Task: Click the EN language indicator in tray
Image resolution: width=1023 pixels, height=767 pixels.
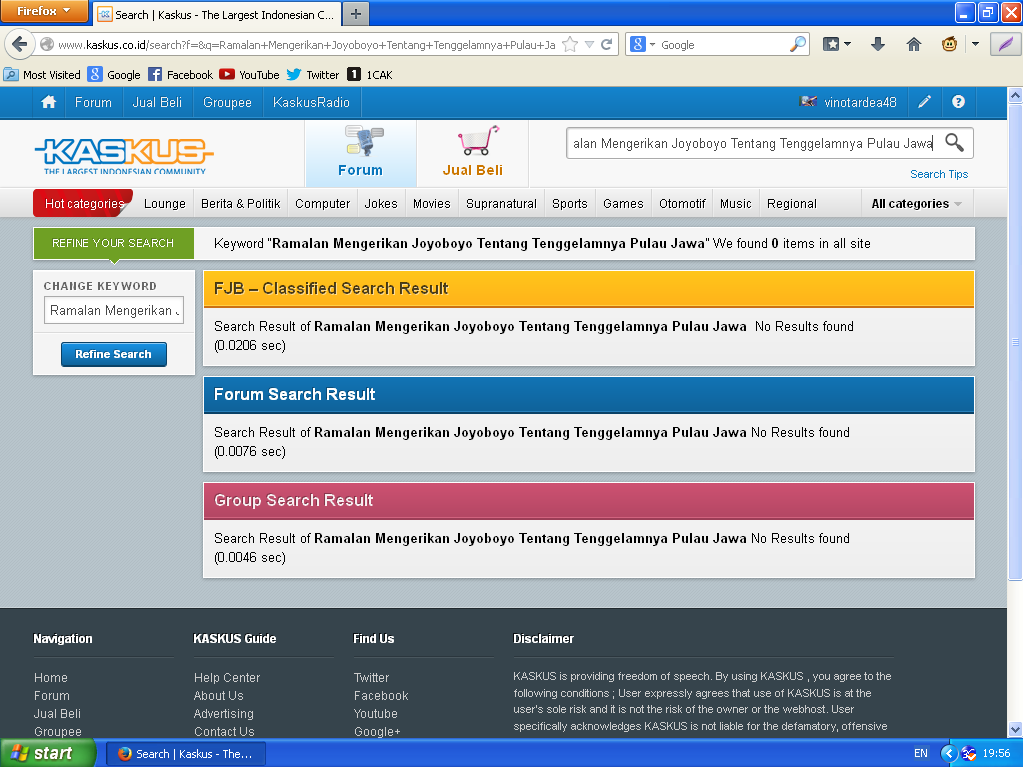Action: (921, 753)
